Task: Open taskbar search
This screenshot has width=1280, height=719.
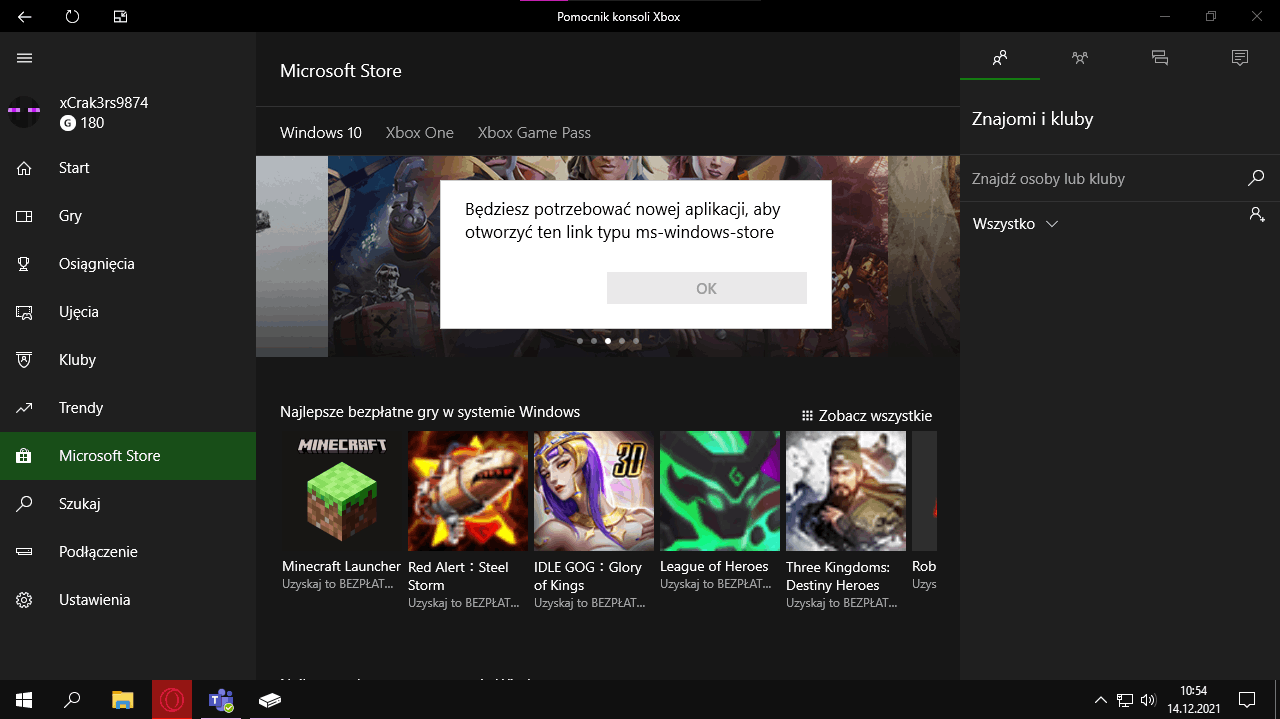Action: (x=72, y=700)
